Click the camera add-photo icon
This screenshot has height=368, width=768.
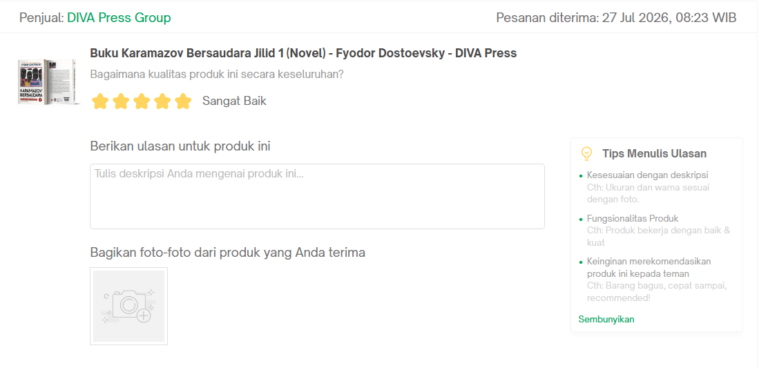click(x=129, y=306)
